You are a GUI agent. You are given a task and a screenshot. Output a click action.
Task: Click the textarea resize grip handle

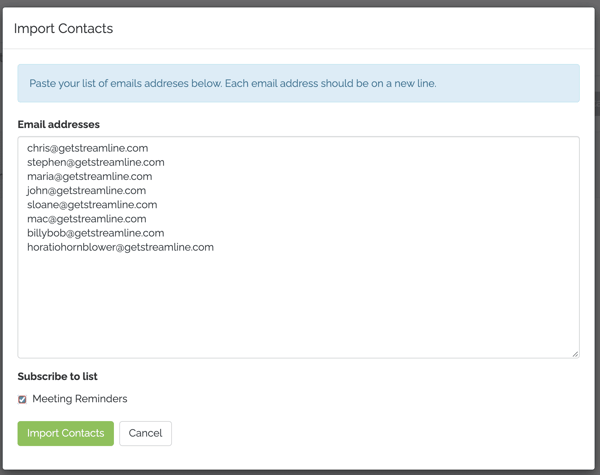coord(575,354)
